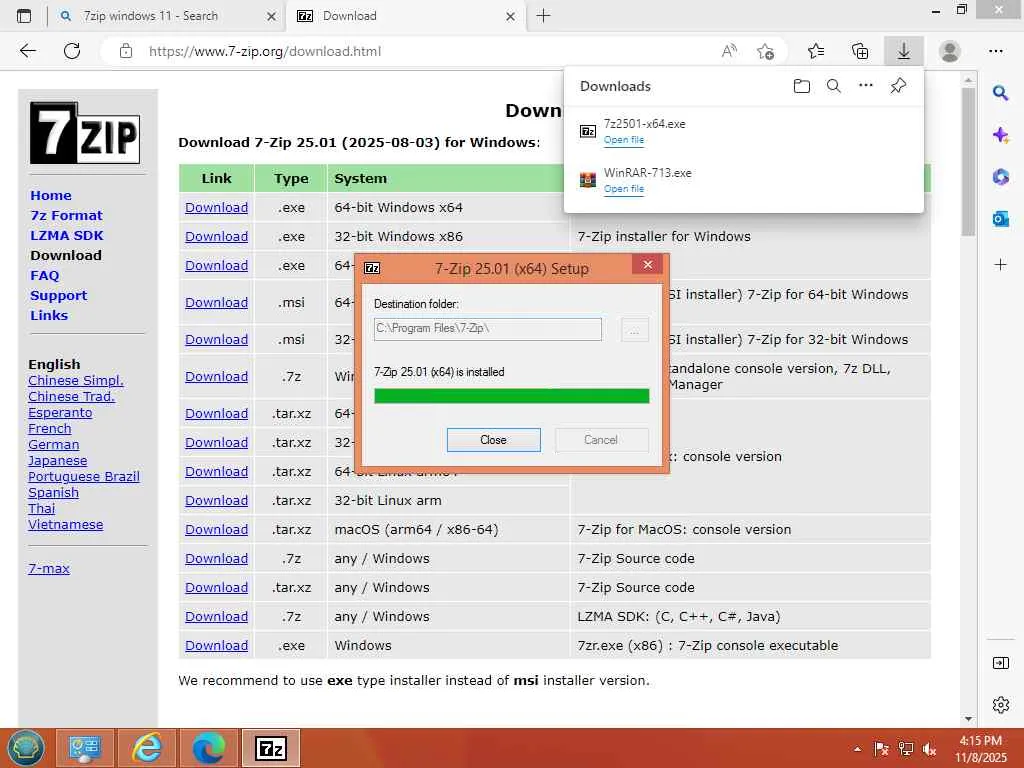Activate the Read aloud icon

[x=729, y=51]
